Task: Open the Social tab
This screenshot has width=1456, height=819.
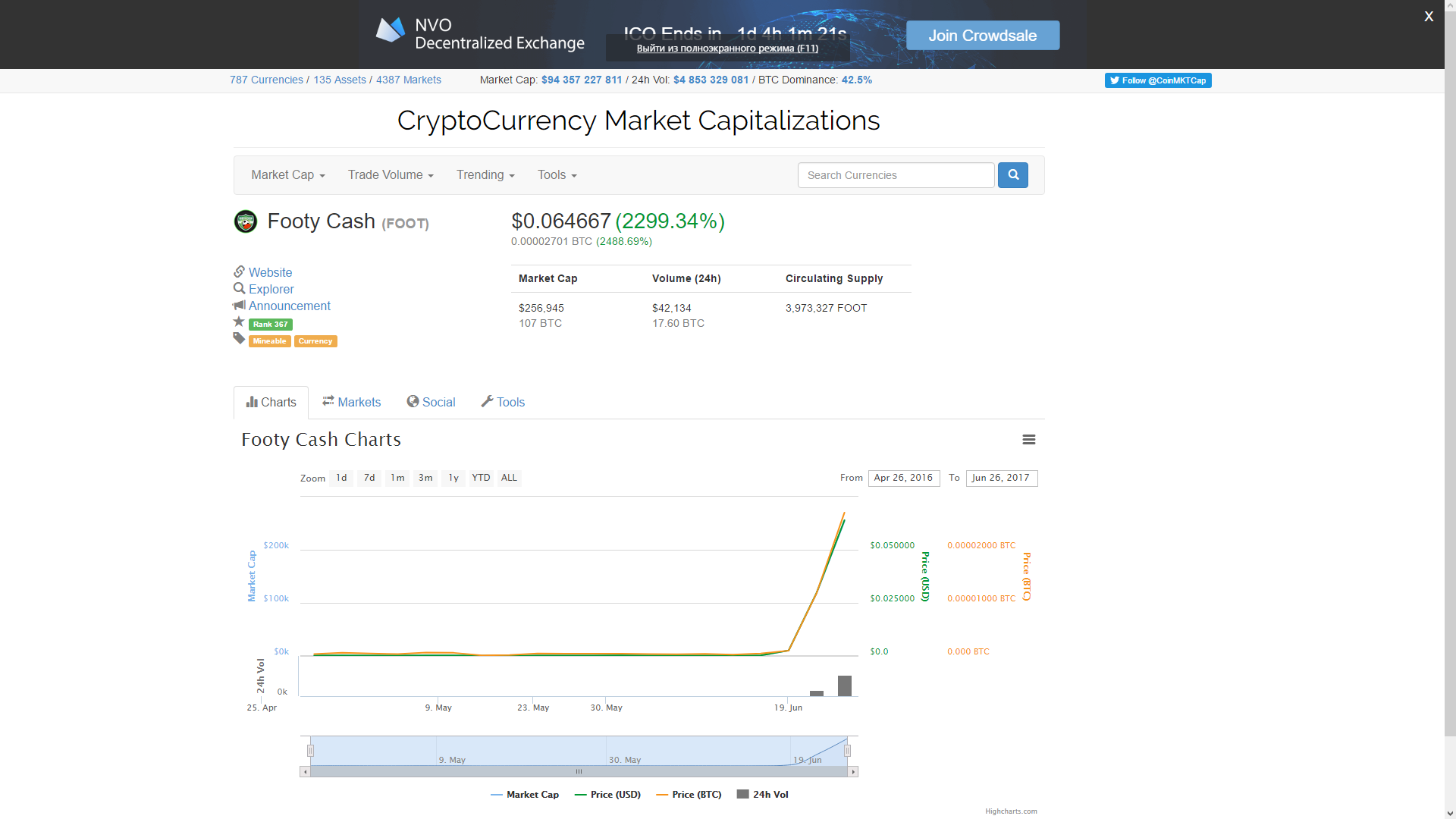Action: coord(431,403)
